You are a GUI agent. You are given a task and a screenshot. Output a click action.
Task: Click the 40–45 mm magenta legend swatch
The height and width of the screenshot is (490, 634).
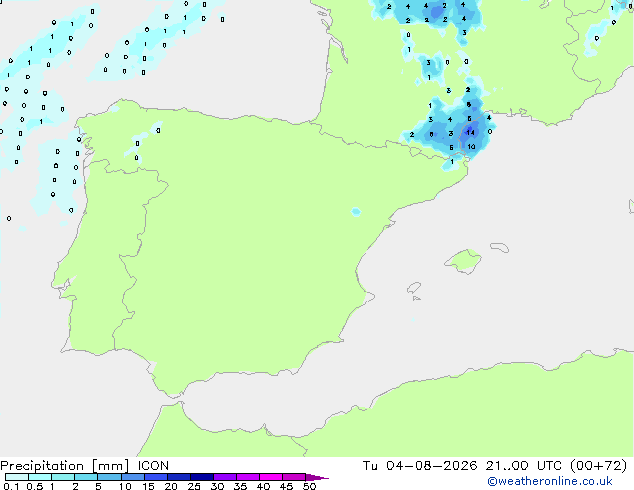(271, 477)
